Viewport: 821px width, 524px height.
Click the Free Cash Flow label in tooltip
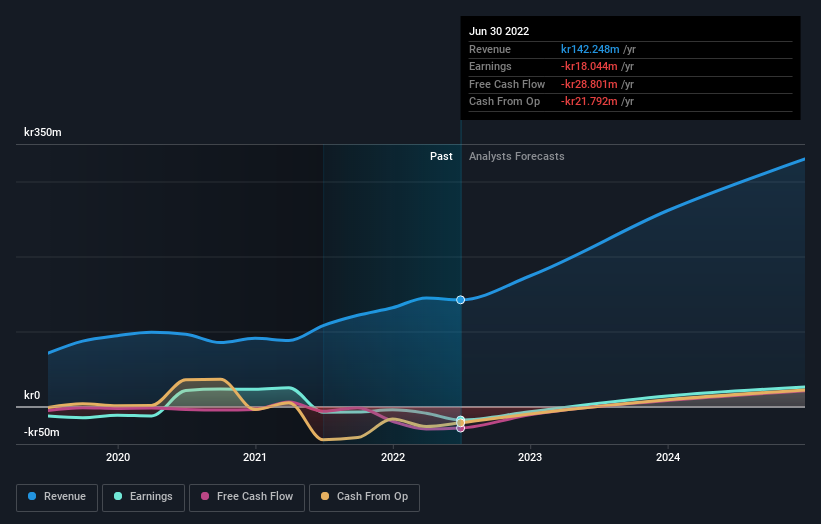[507, 84]
